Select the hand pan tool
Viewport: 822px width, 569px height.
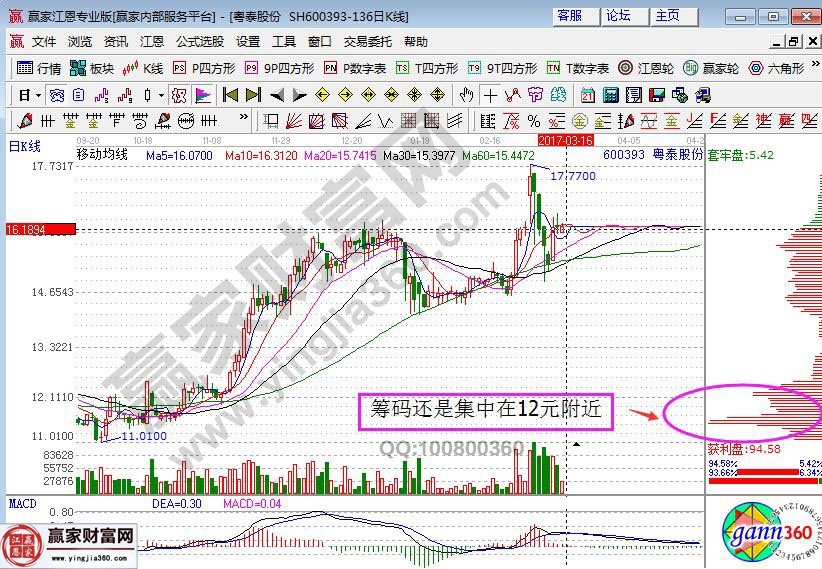466,95
